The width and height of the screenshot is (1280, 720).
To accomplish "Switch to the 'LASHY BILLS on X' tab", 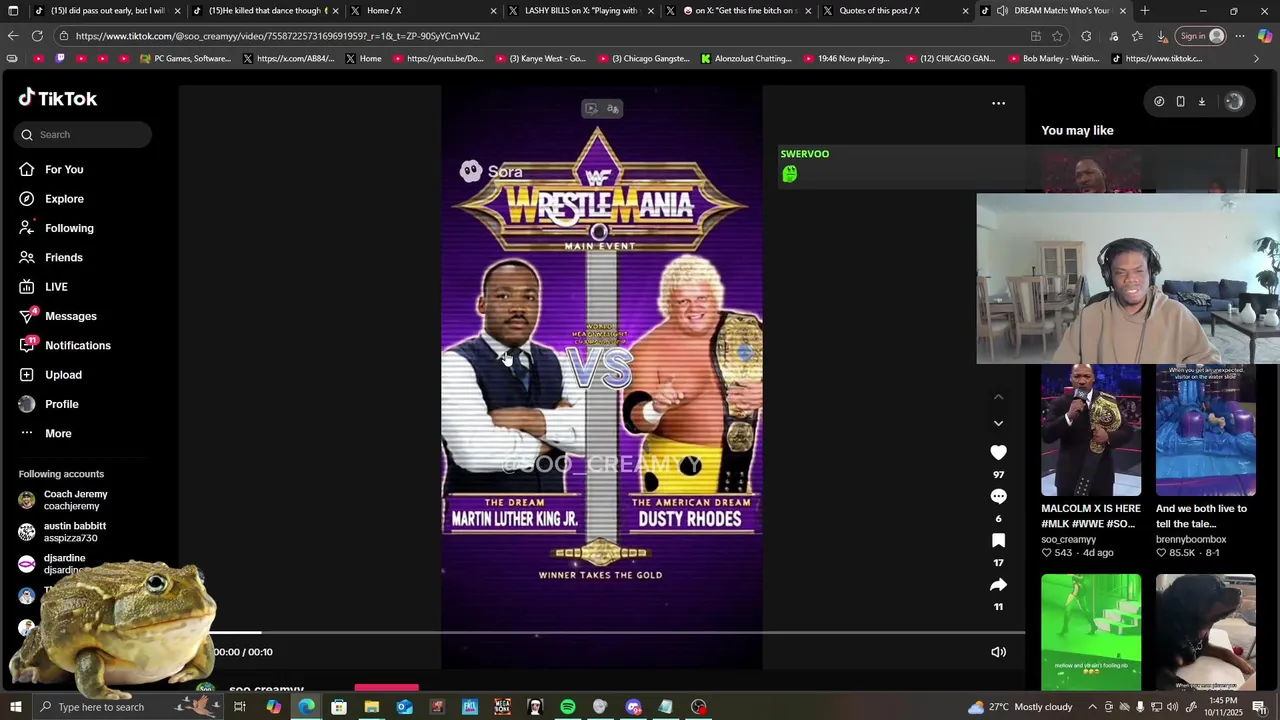I will click(581, 11).
